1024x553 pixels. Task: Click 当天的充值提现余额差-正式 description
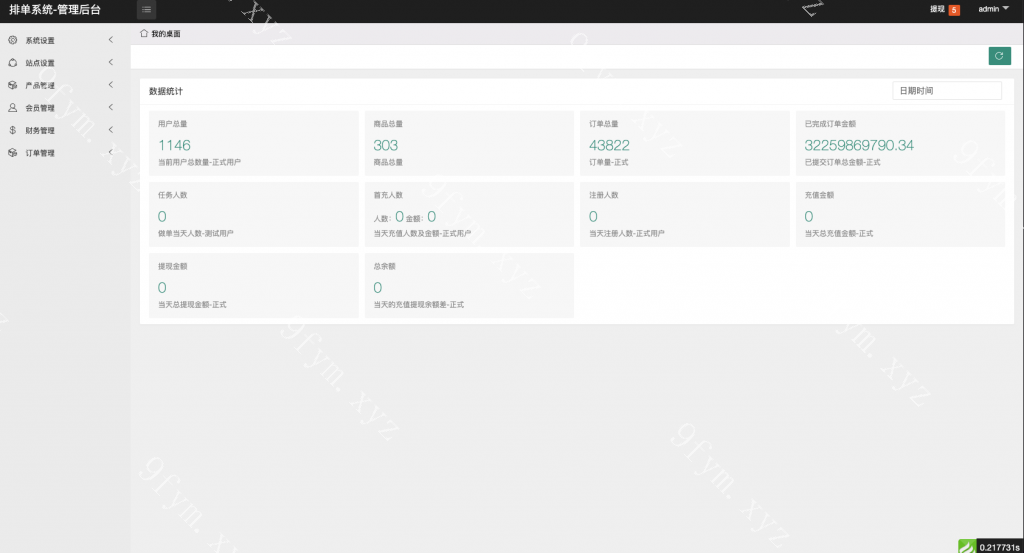click(x=419, y=304)
